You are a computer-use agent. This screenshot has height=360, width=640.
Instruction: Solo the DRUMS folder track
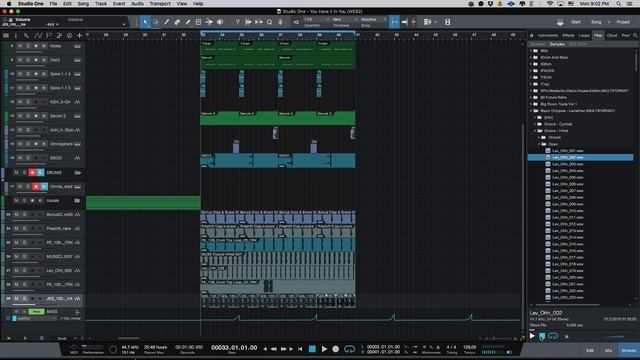click(24, 173)
